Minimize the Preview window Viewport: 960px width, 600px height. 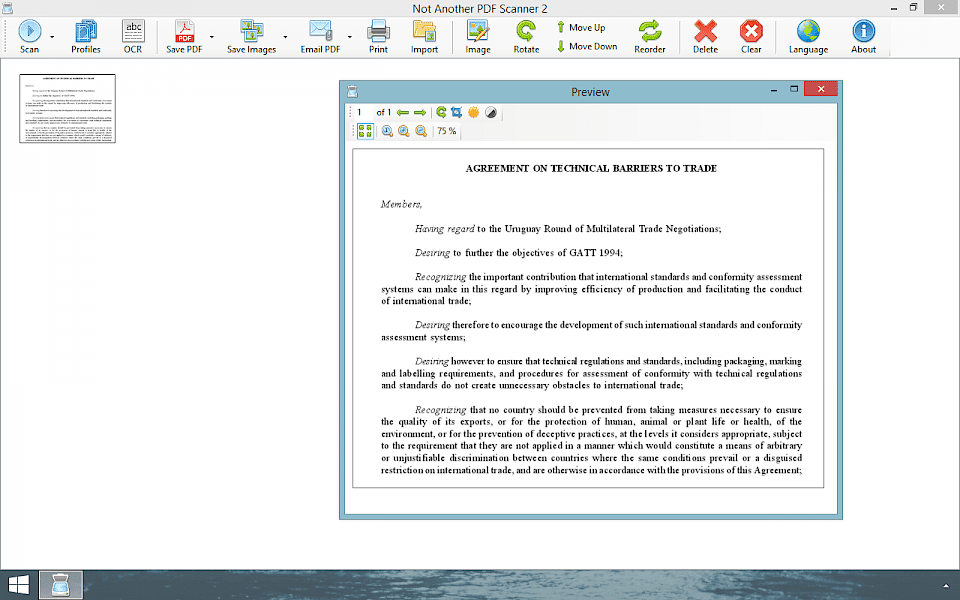tap(774, 90)
